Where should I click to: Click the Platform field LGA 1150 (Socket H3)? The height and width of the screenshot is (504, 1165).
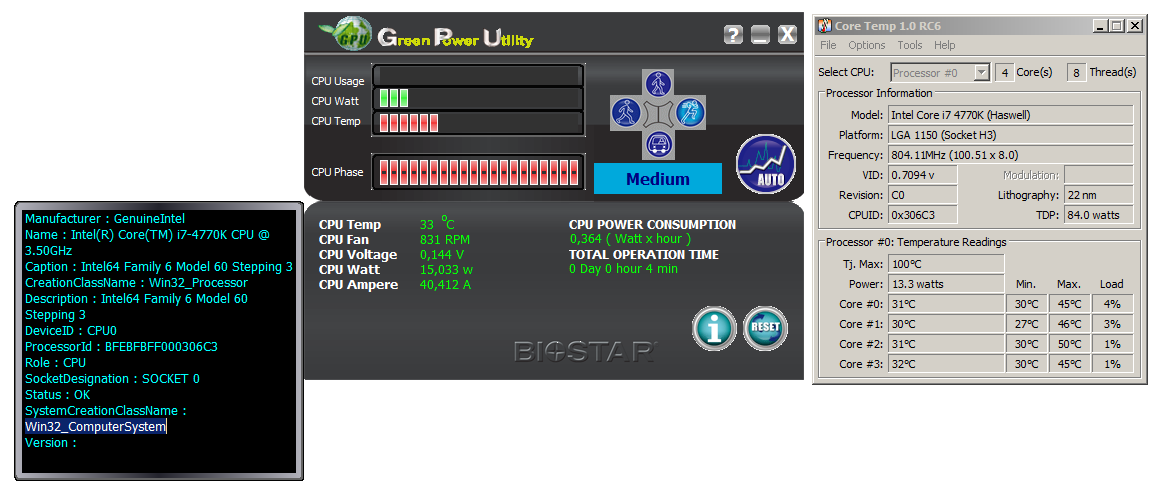(x=1010, y=135)
